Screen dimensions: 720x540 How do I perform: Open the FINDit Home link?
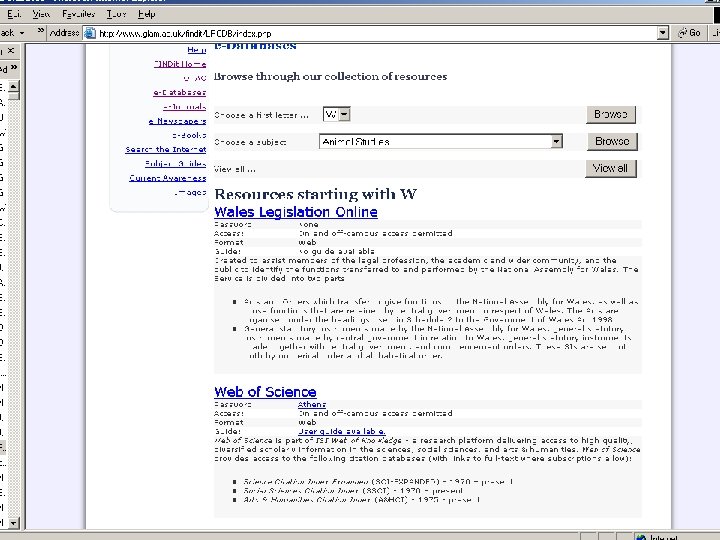click(x=180, y=64)
